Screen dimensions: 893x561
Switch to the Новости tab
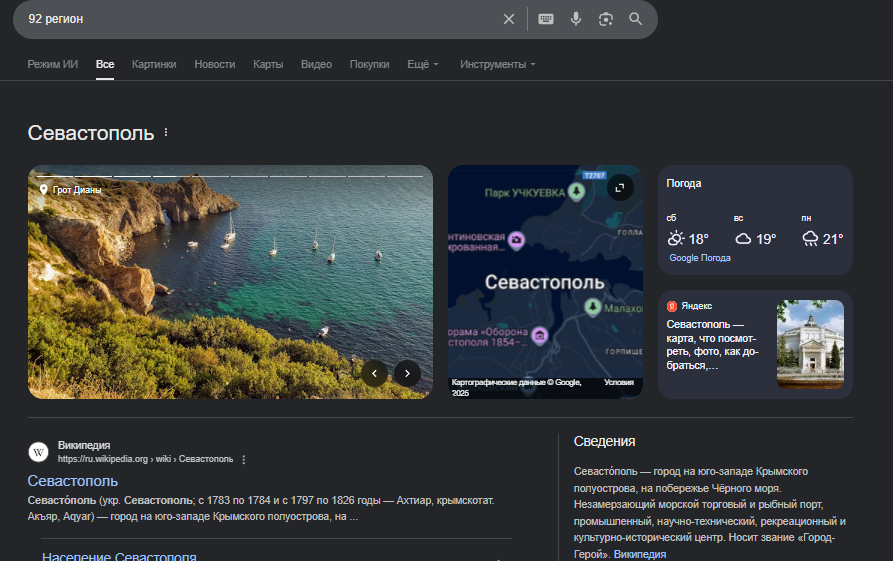coord(215,64)
